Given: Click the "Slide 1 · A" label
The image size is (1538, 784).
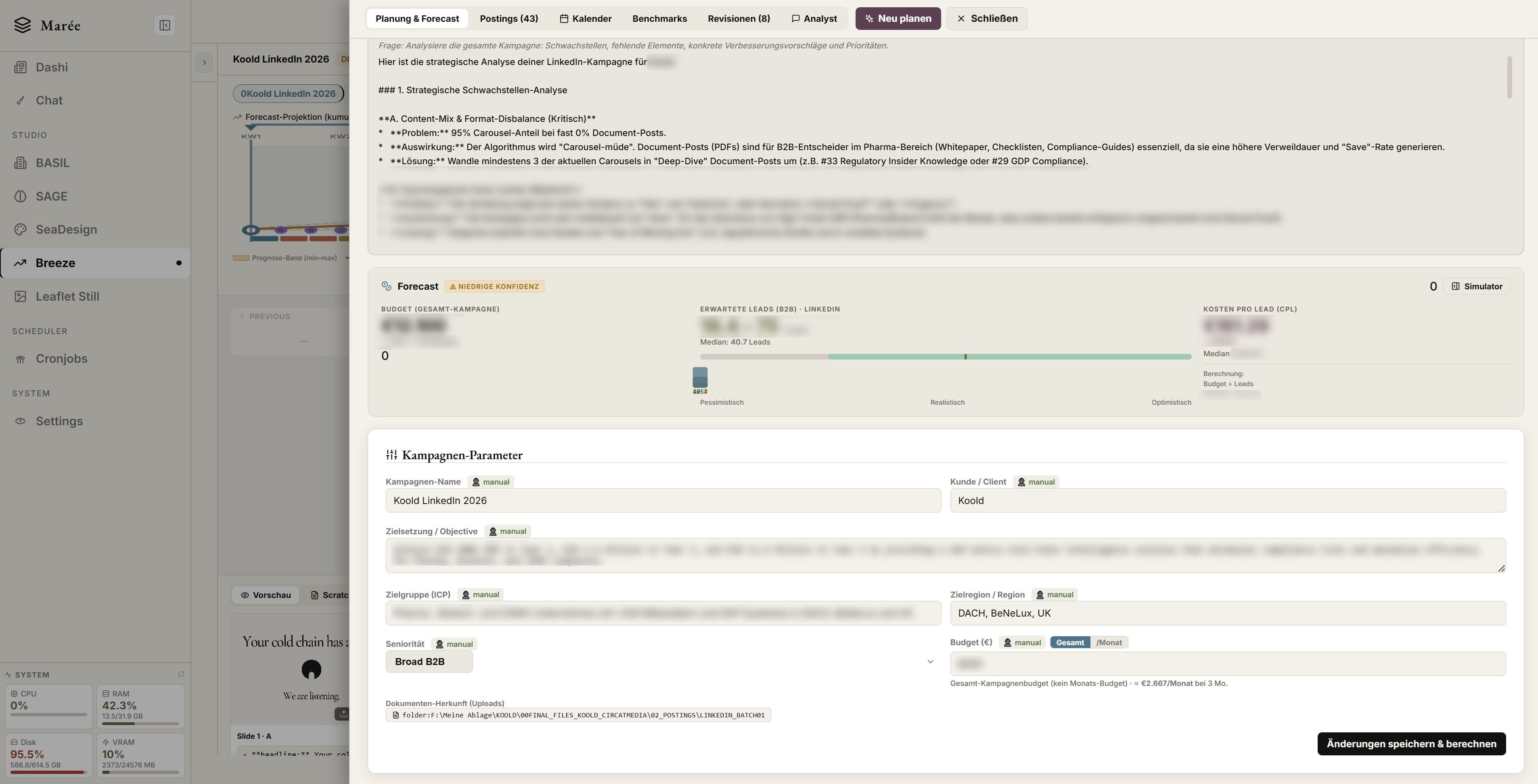Looking at the screenshot, I should click(x=254, y=736).
